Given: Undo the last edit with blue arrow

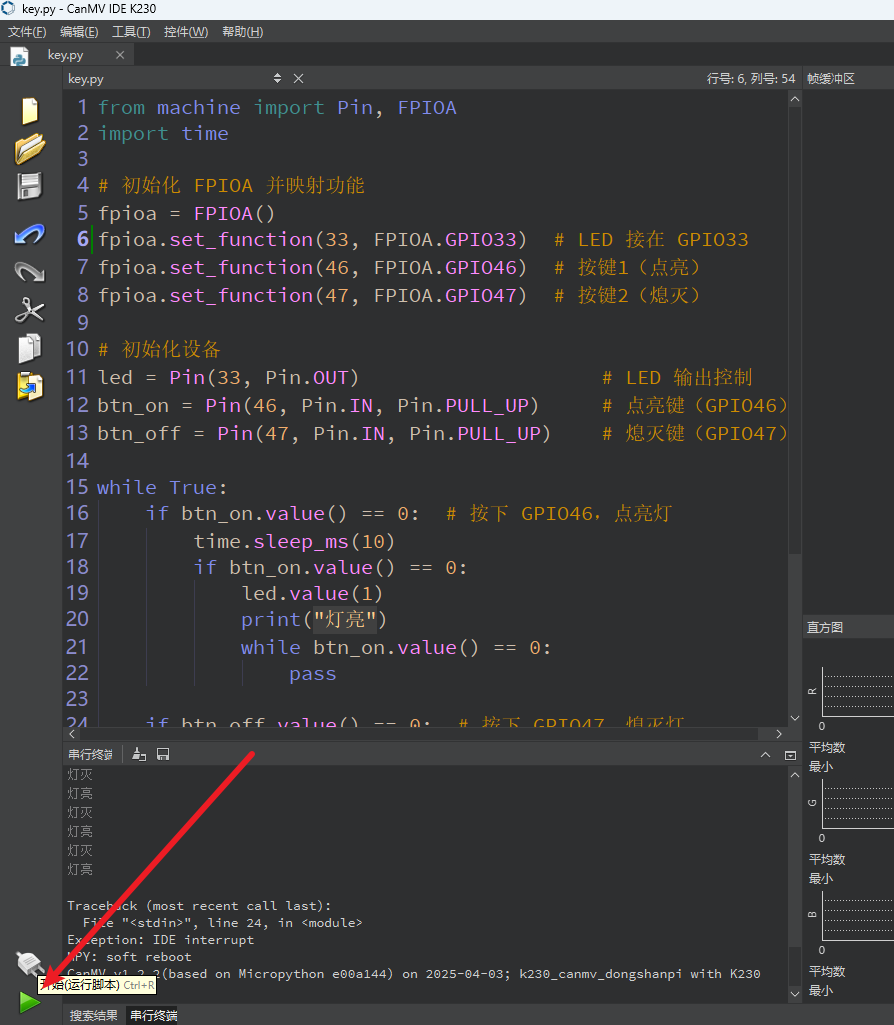Looking at the screenshot, I should 30,234.
